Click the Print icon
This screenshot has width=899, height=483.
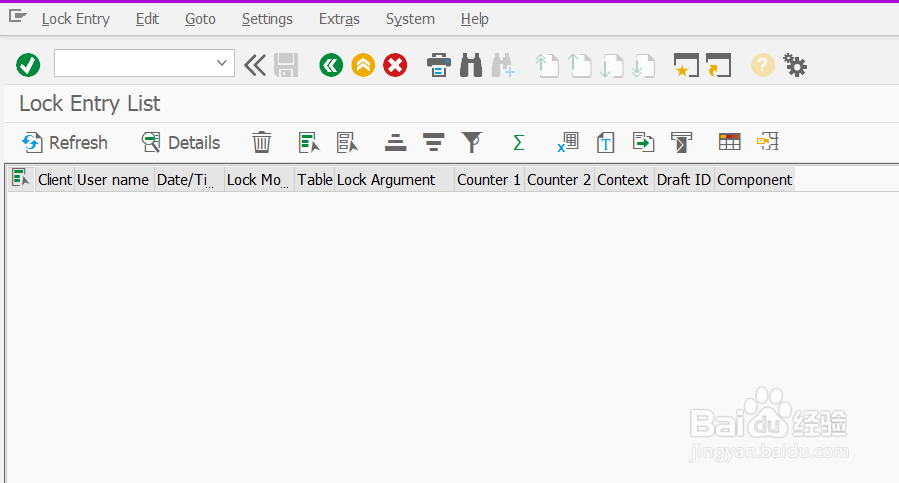tap(439, 65)
